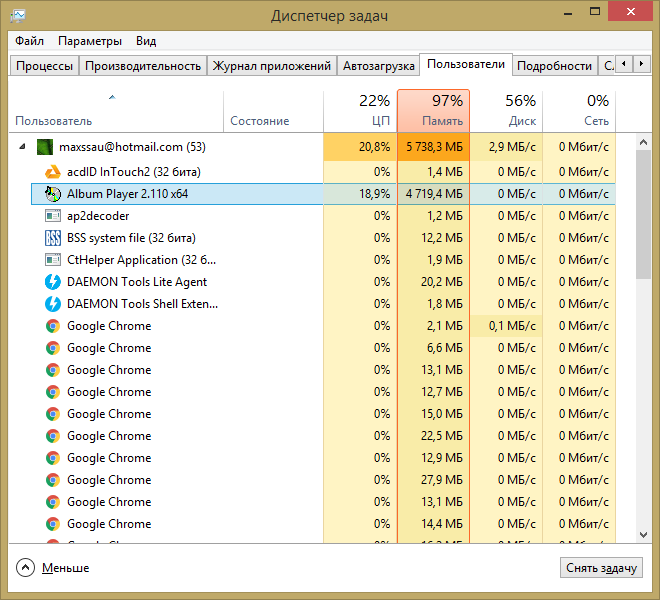Viewport: 660px width, 600px height.
Task: Click the 4 719,4 МБ memory value
Action: 434,194
